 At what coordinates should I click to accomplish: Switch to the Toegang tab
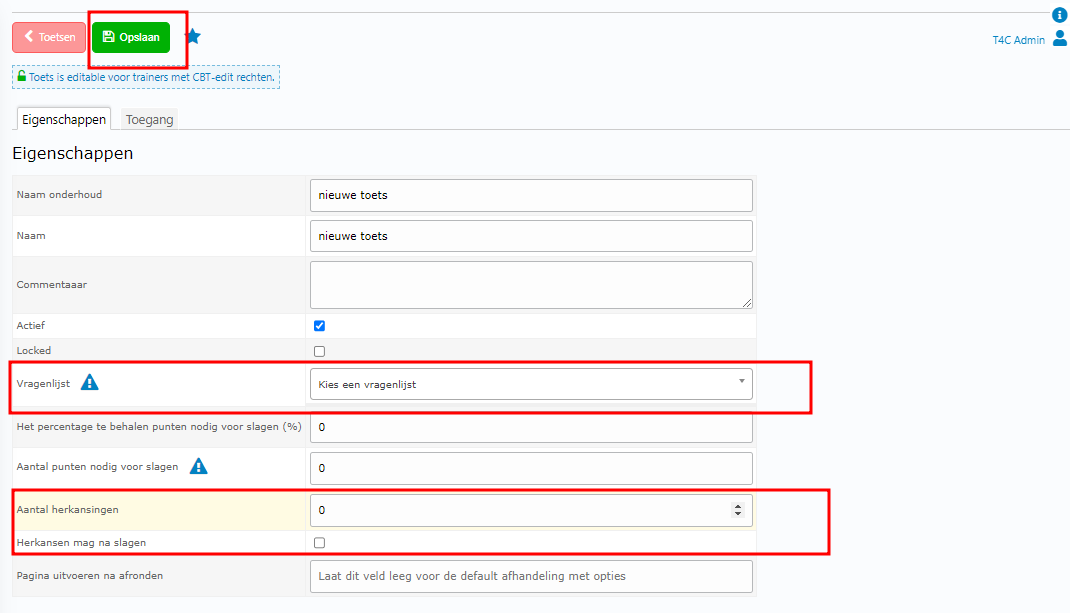click(149, 120)
